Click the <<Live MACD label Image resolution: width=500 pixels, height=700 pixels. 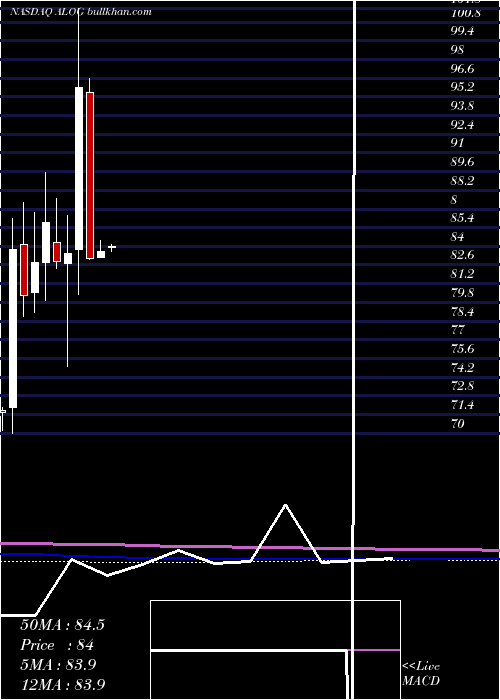coord(421,674)
